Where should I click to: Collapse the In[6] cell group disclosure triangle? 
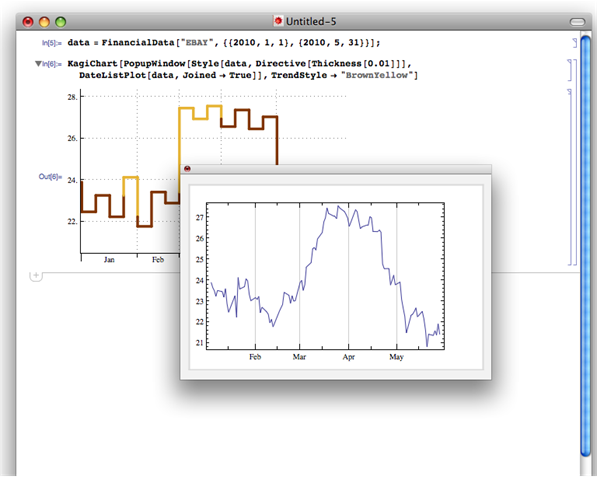point(38,64)
